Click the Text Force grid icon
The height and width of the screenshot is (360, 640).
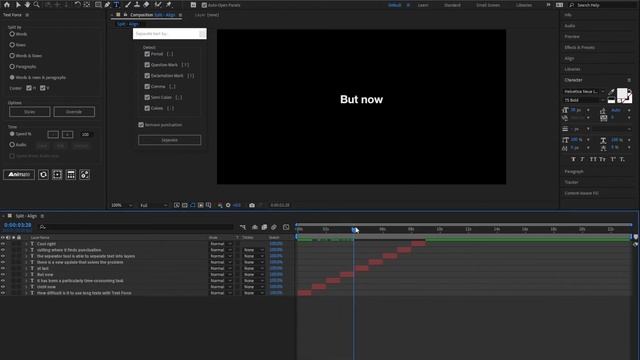(71, 175)
